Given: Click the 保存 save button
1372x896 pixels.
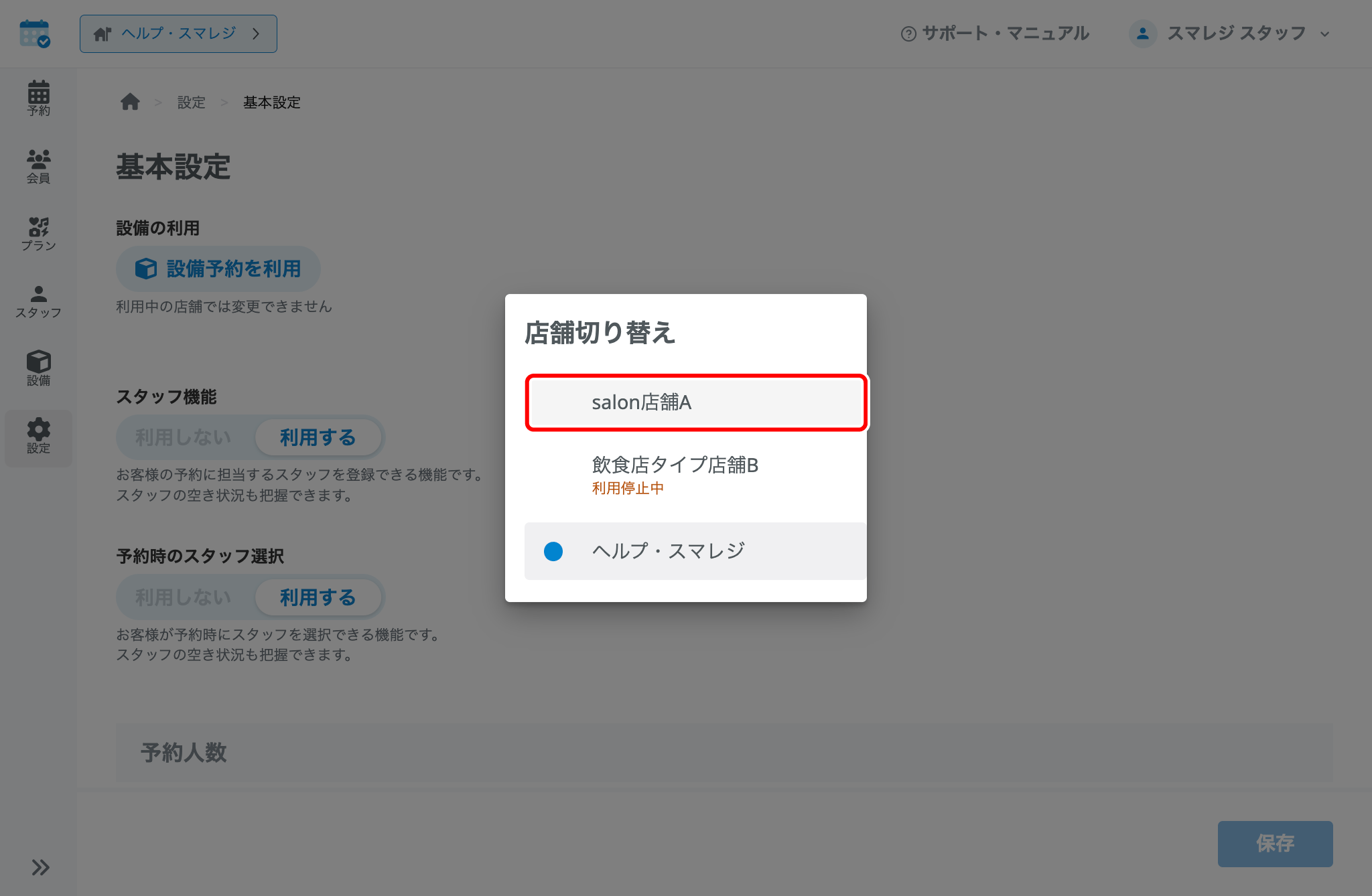Looking at the screenshot, I should click(1275, 844).
